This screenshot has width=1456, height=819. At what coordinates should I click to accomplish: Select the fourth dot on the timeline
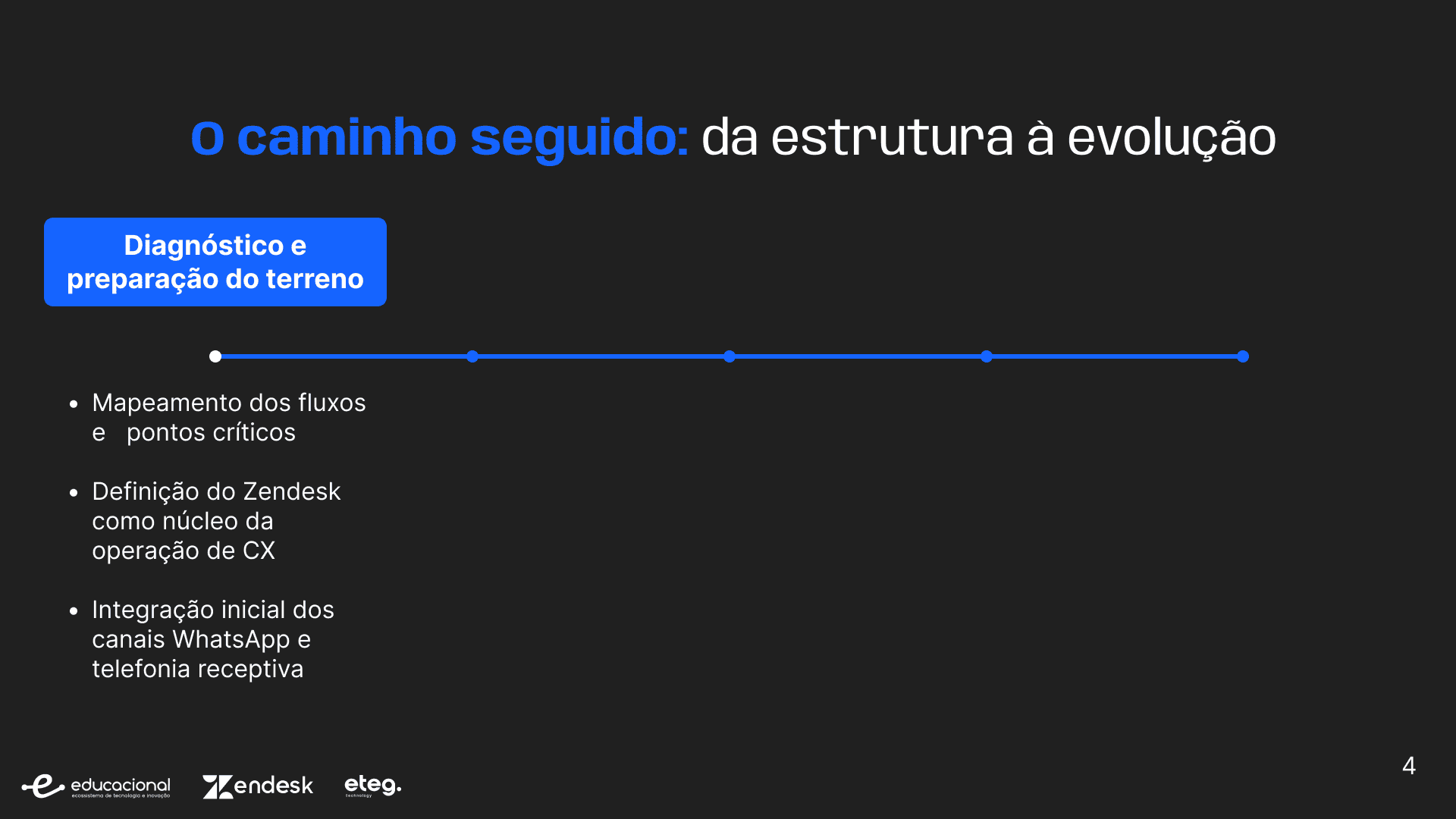(x=987, y=356)
